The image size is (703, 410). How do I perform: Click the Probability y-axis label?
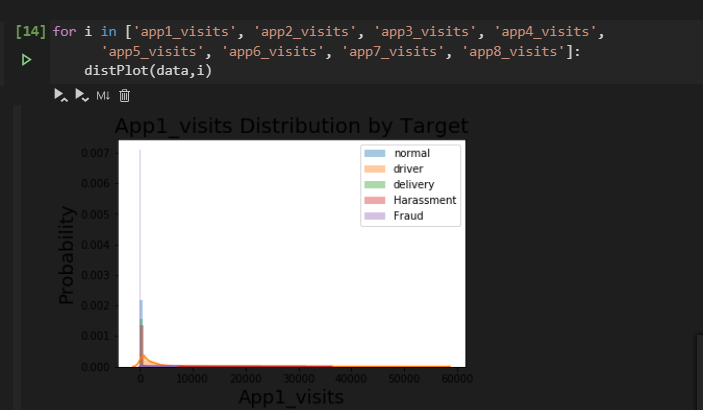pyautogui.click(x=66, y=255)
